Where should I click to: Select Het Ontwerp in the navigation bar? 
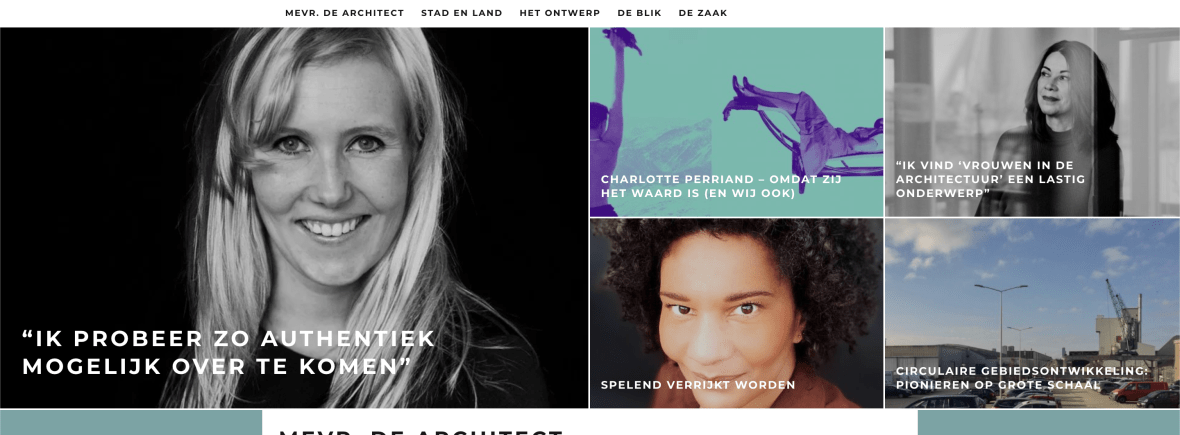click(559, 13)
